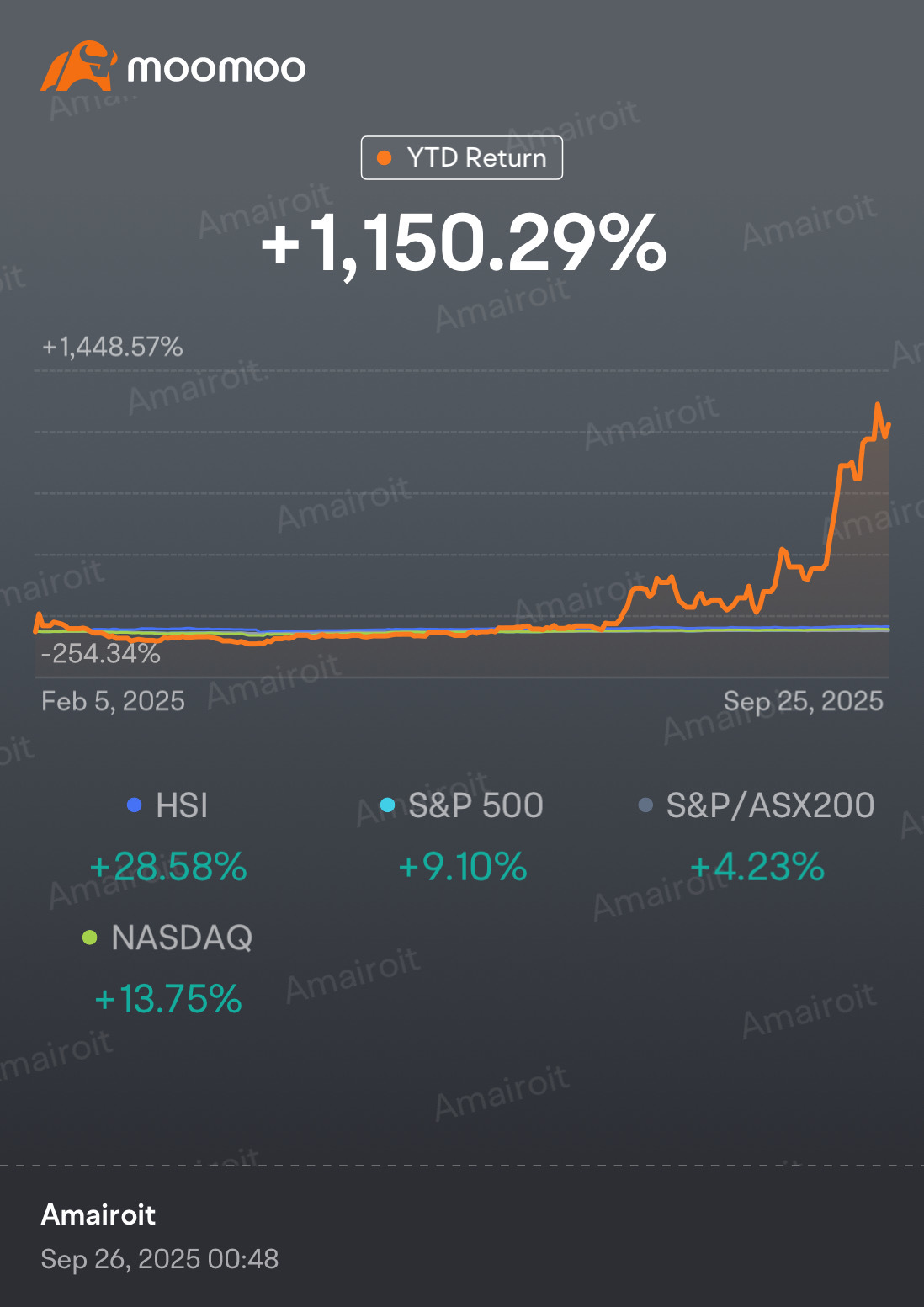Click the orange YTD Return legend dot

click(x=385, y=157)
